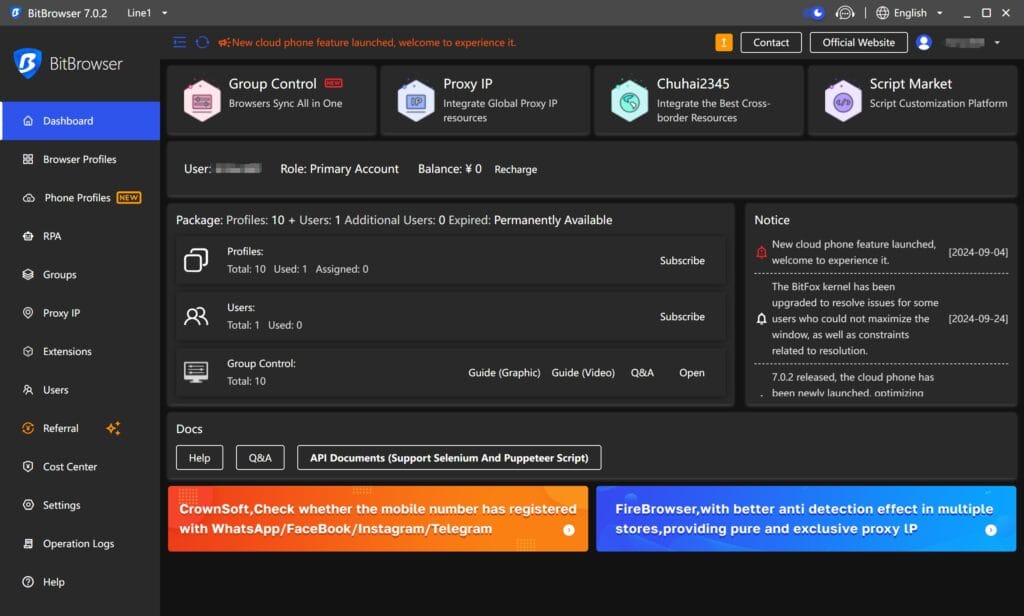Click the Recharge link
Viewport: 1024px width, 616px height.
point(516,169)
